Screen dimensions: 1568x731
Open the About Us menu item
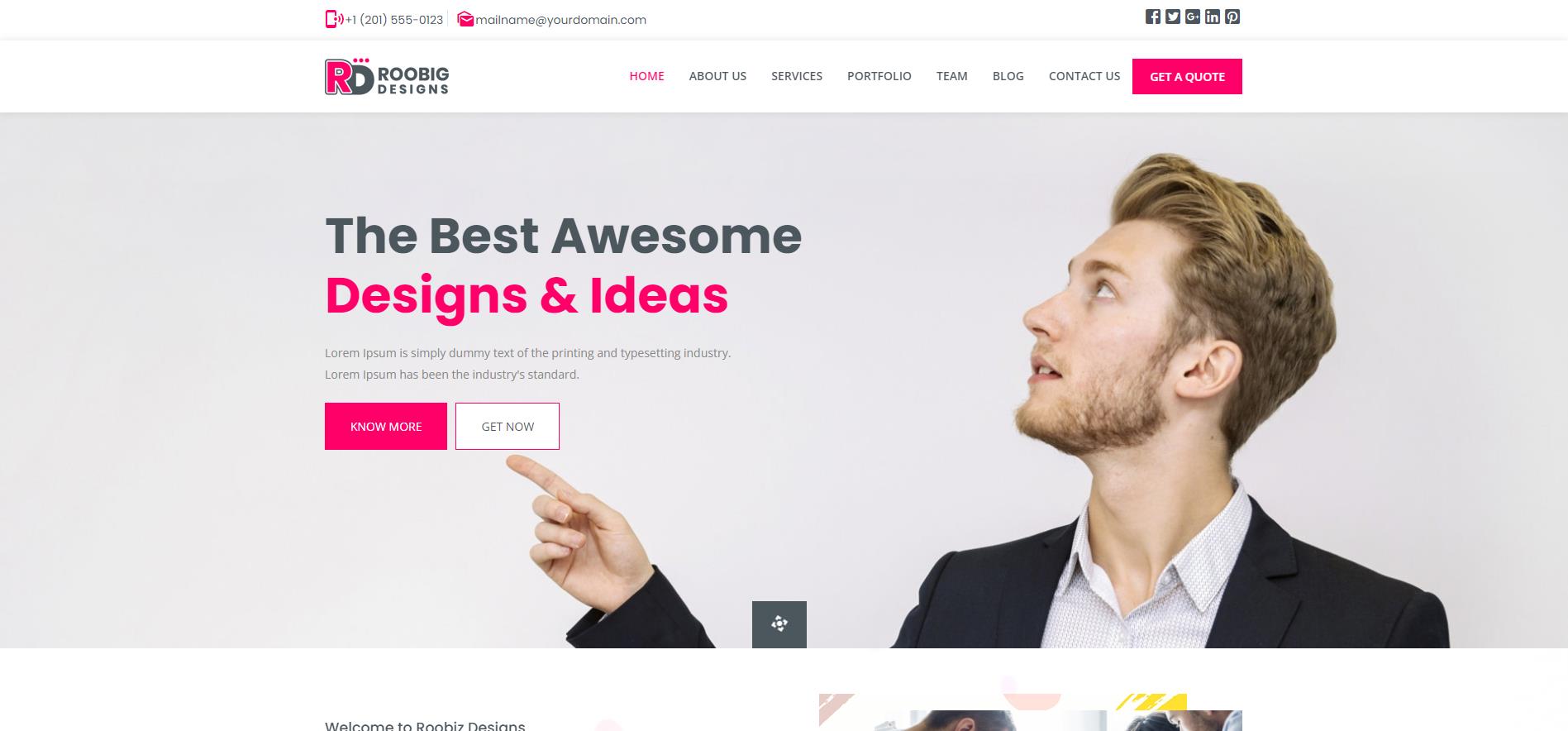(x=717, y=76)
